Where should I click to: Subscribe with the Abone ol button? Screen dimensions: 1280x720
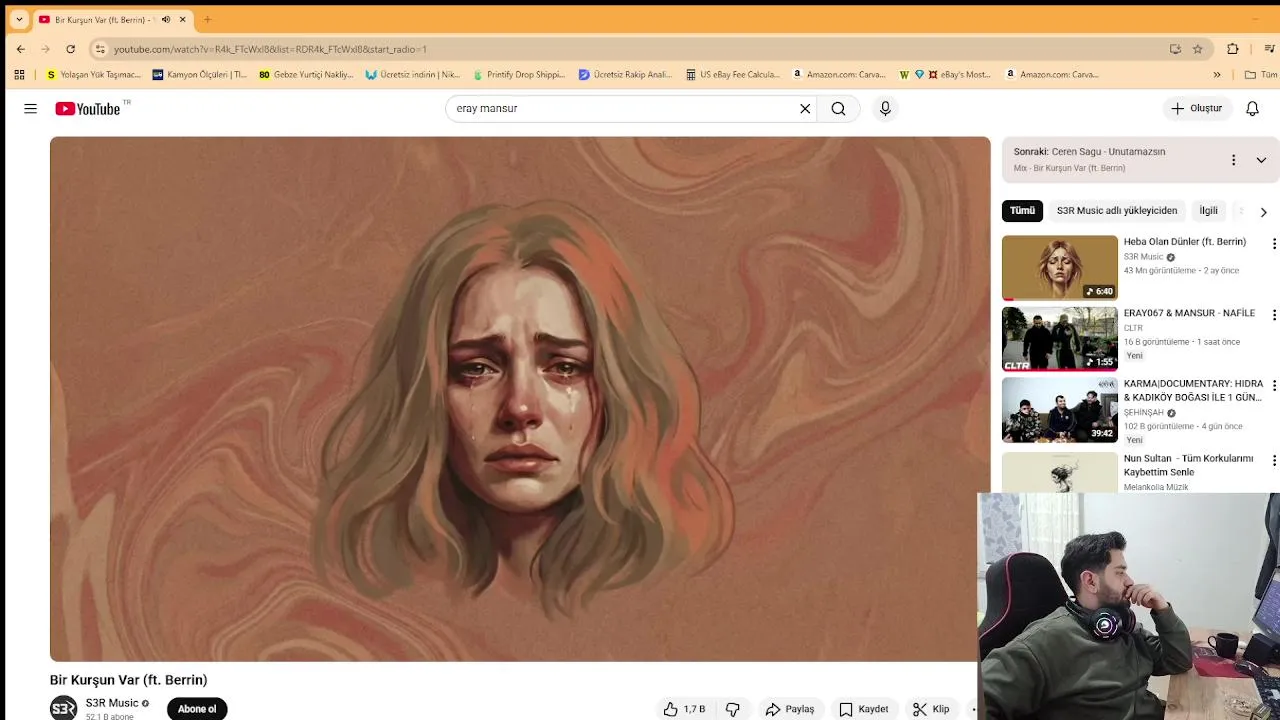pos(197,709)
